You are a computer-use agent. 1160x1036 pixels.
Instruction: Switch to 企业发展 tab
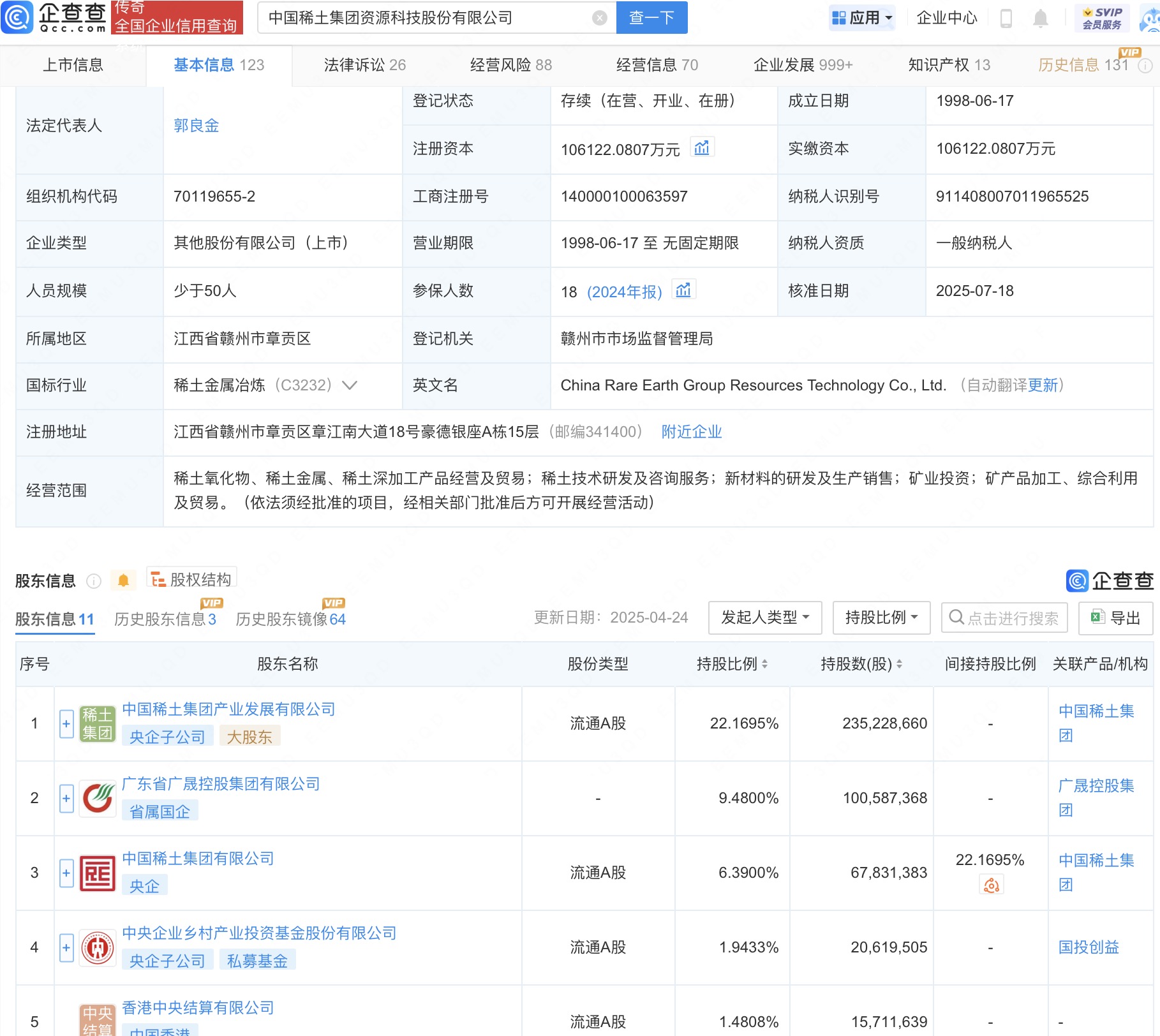[x=803, y=65]
